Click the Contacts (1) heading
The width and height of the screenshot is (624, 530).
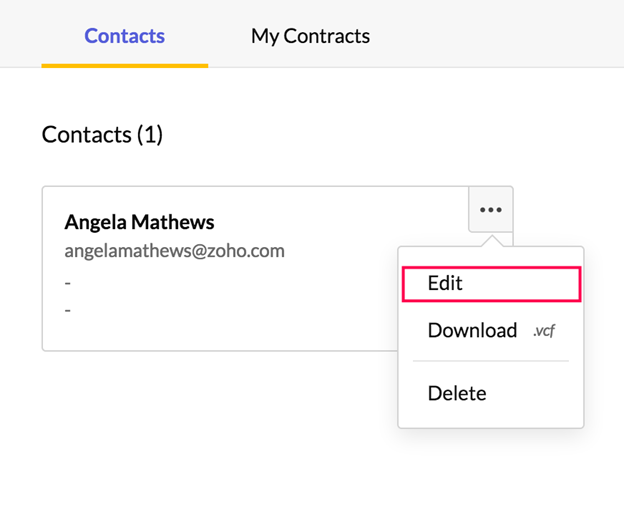[102, 134]
